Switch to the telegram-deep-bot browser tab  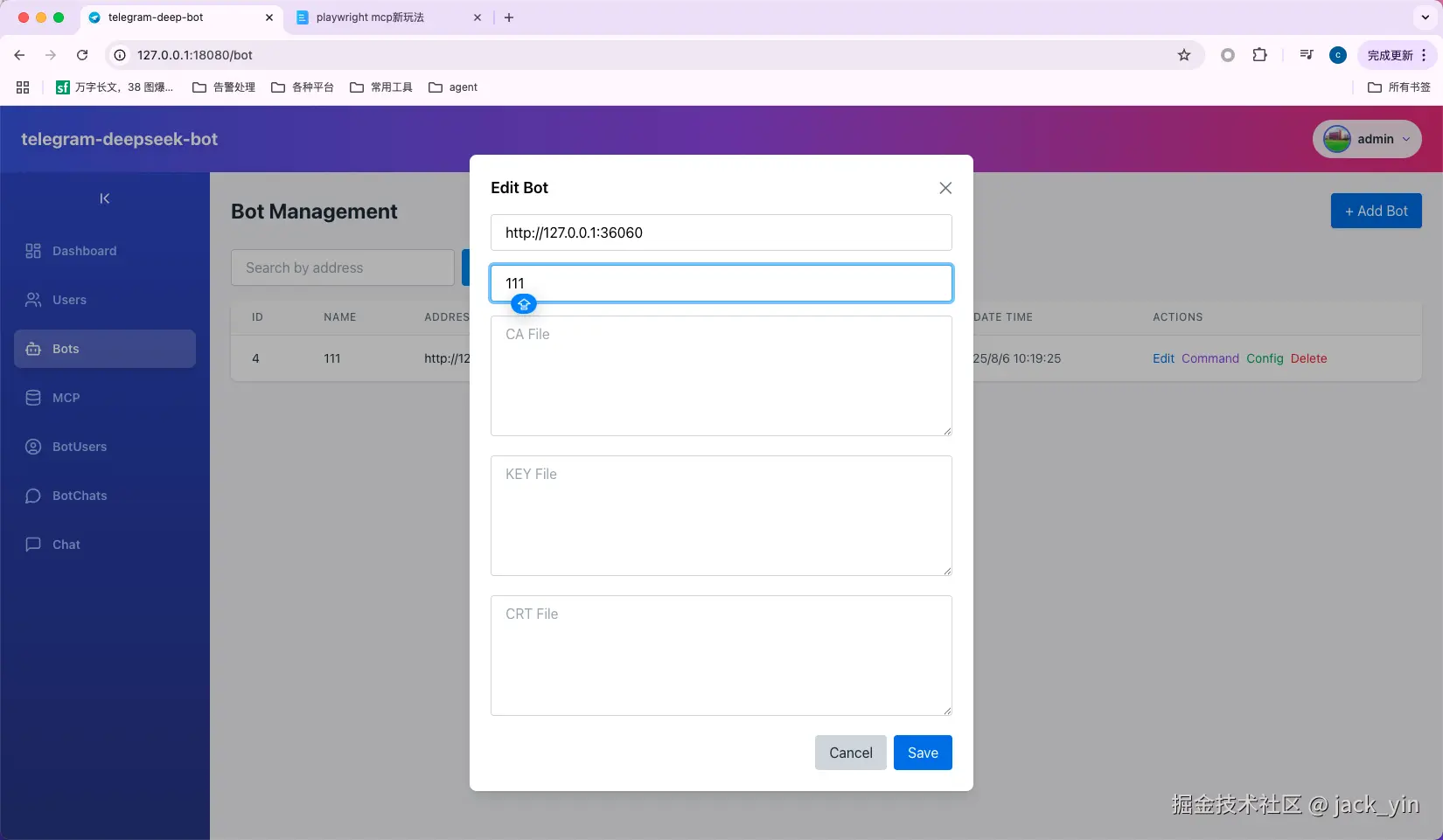point(182,17)
